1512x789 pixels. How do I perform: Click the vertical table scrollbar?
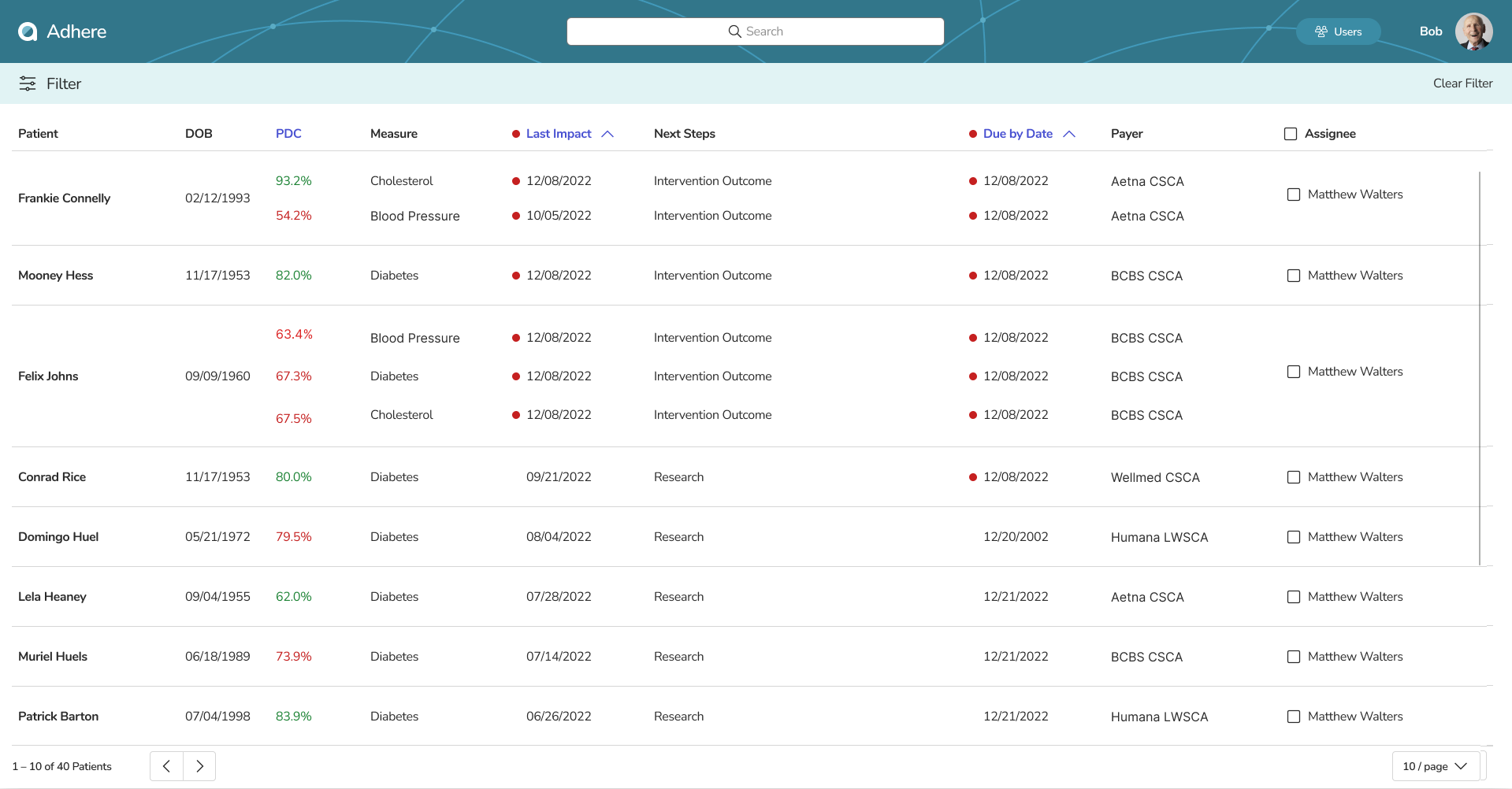point(1480,368)
